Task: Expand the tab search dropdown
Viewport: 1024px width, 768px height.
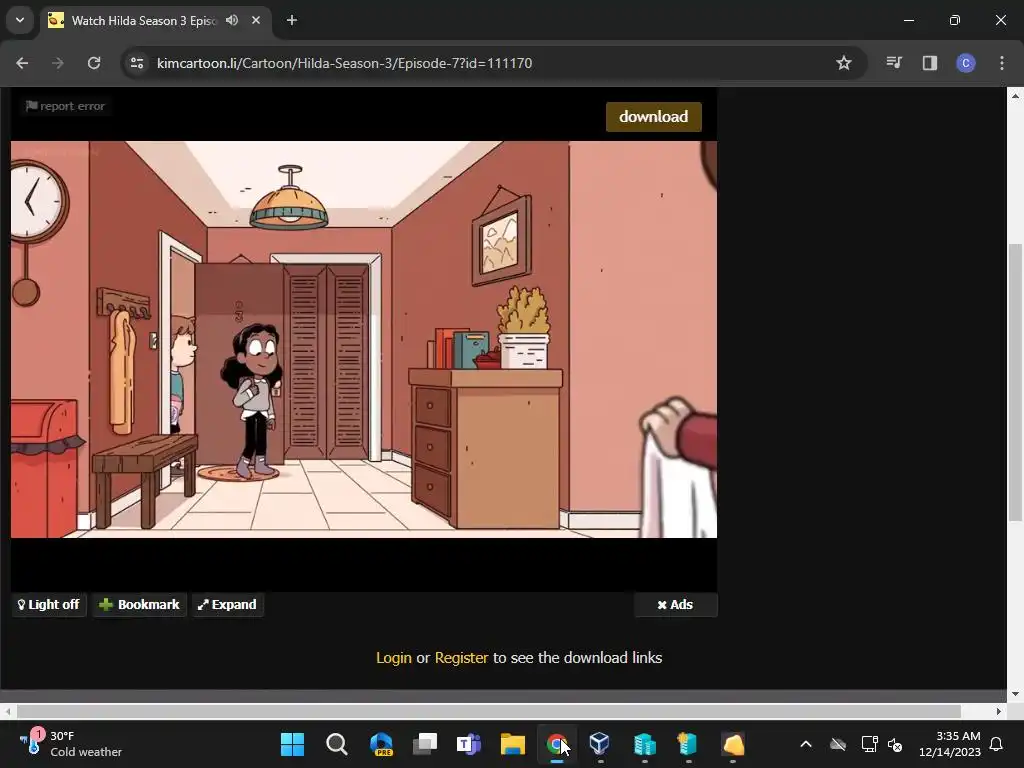Action: tap(20, 20)
